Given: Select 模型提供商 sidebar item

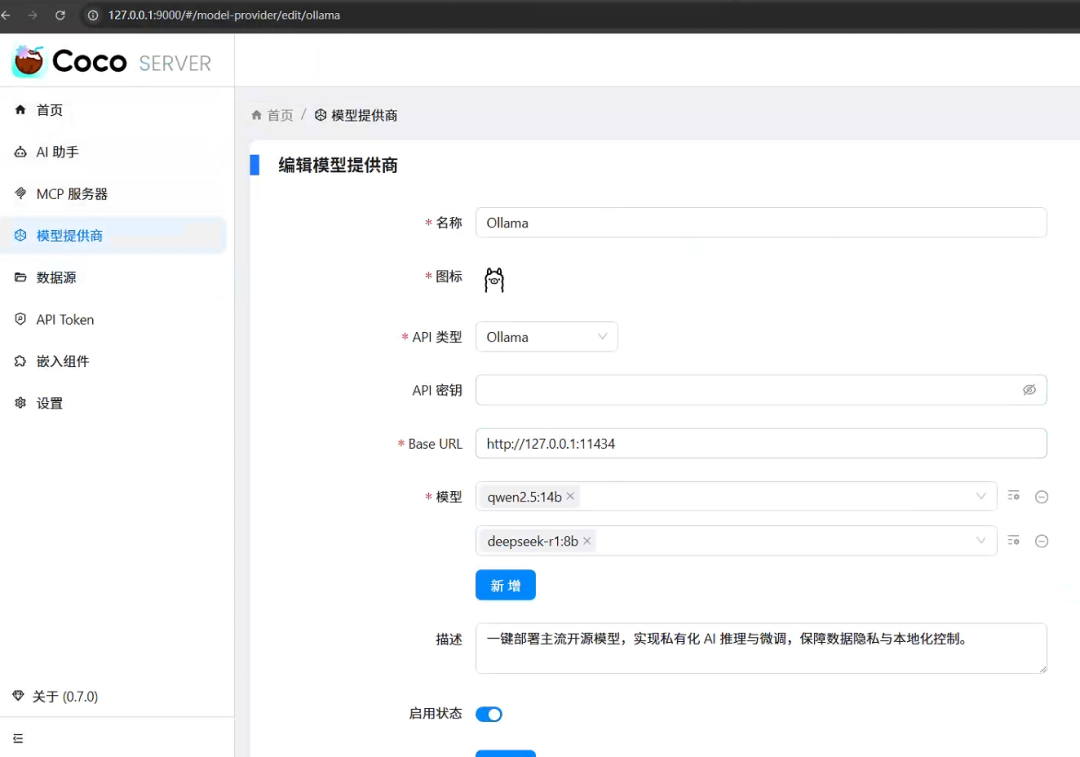Looking at the screenshot, I should [114, 236].
